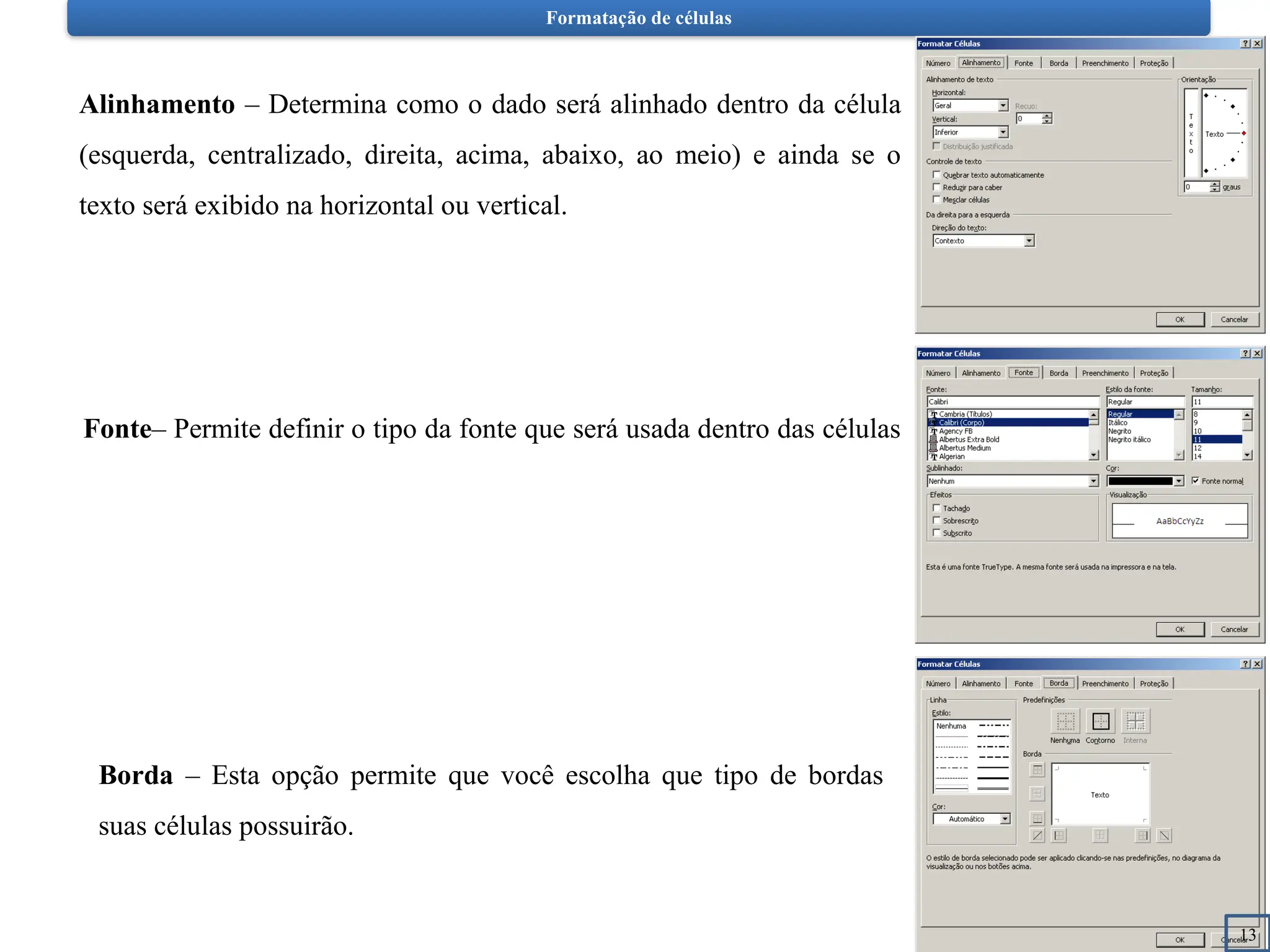Click the Estilo da fonte input field

[1145, 402]
